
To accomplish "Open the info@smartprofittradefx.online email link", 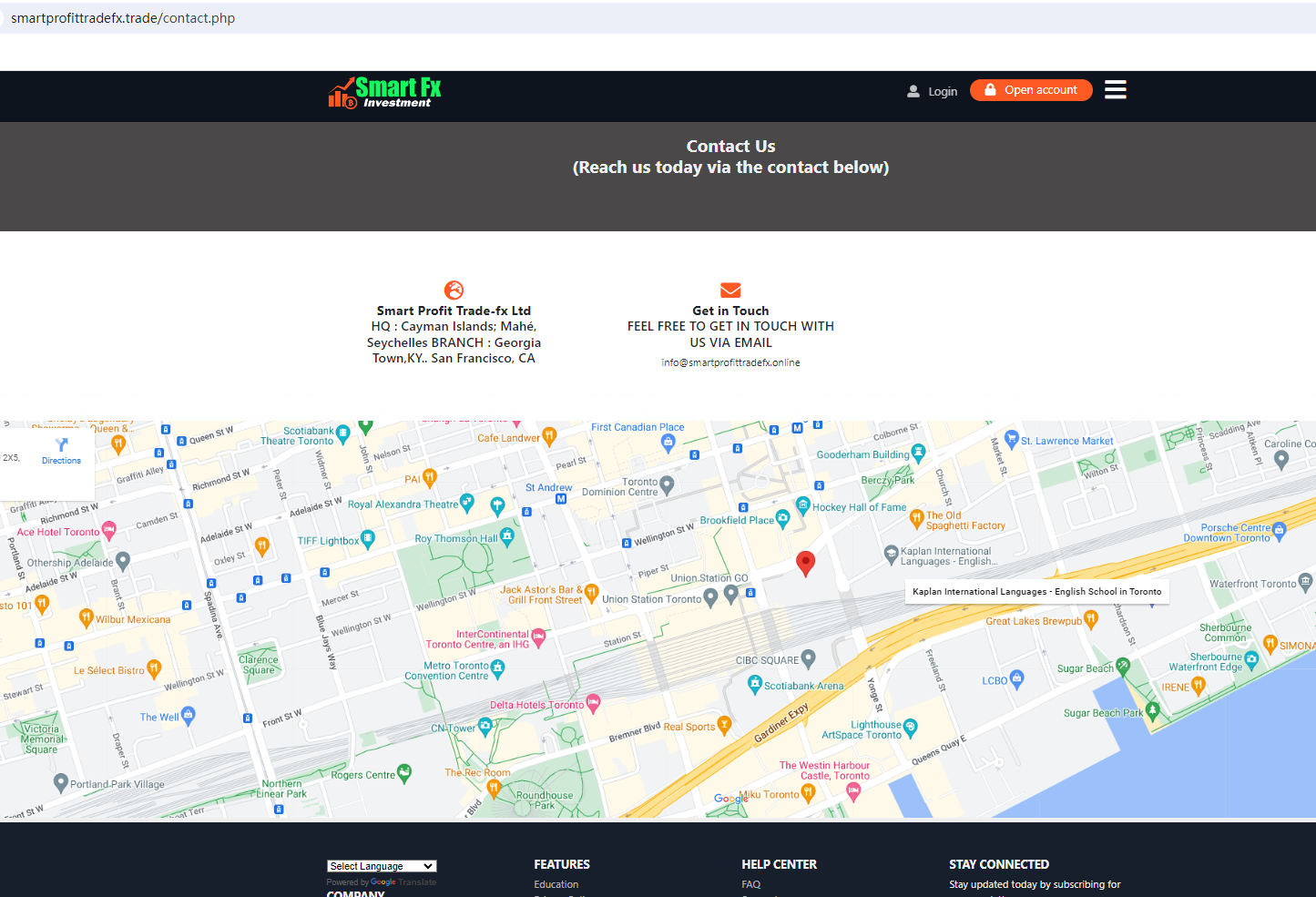I will [730, 362].
